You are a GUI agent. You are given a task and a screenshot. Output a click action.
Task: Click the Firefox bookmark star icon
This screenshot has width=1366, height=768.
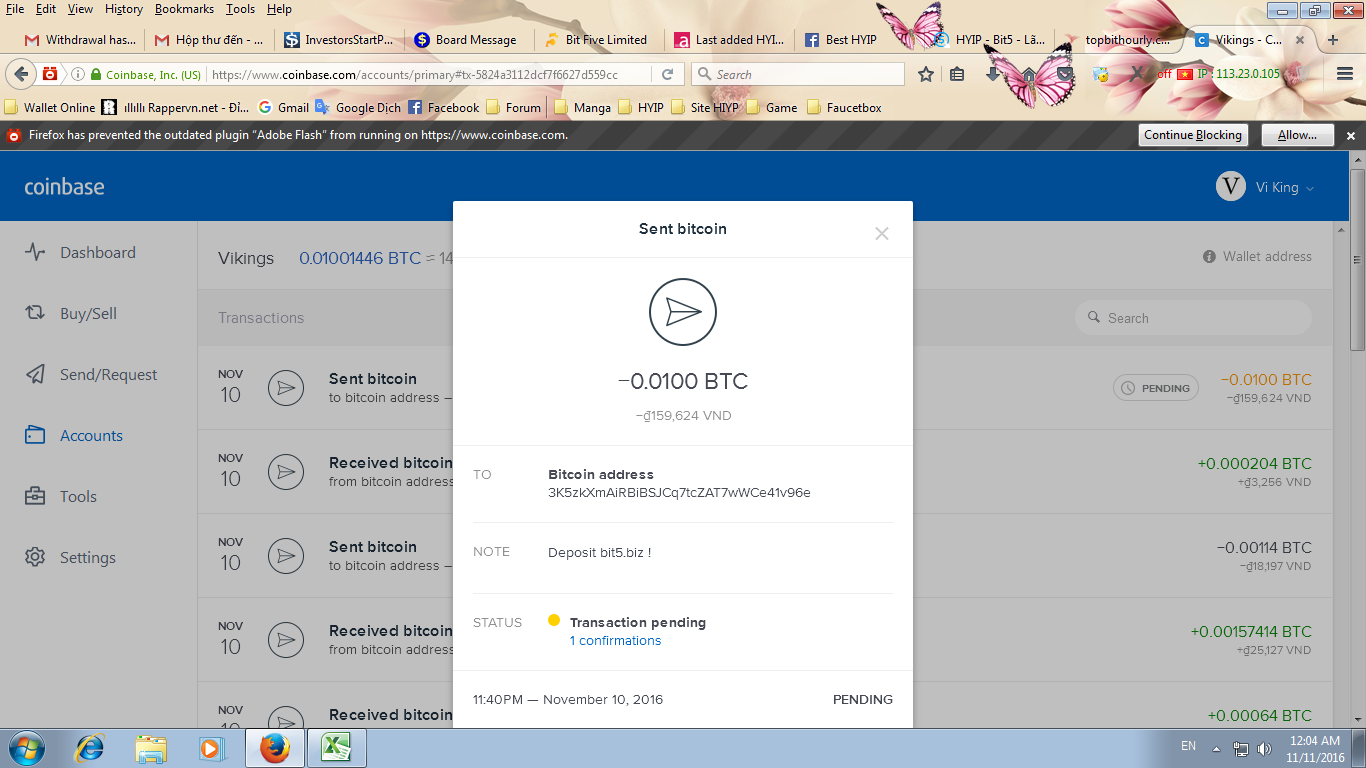click(926, 74)
